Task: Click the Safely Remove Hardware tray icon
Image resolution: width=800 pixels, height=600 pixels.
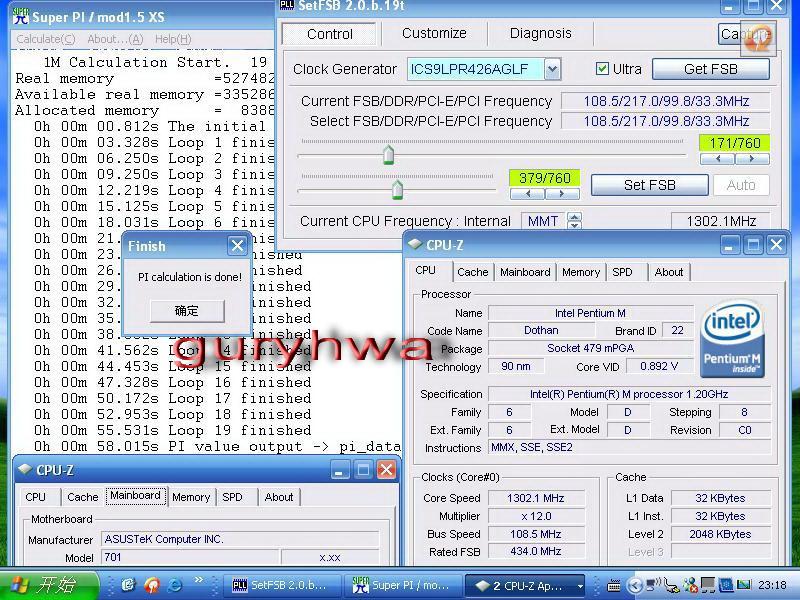Action: tap(672, 585)
